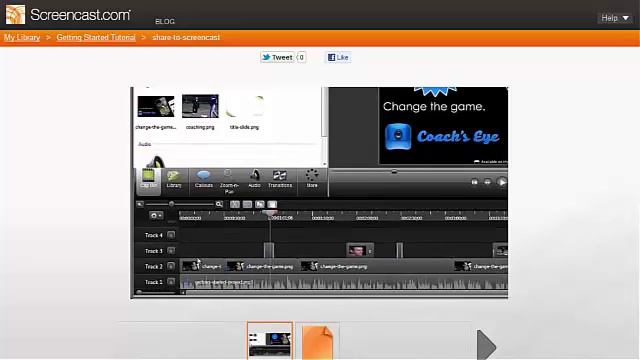Click the Coach's Eye app logo in the preview

pos(398,137)
